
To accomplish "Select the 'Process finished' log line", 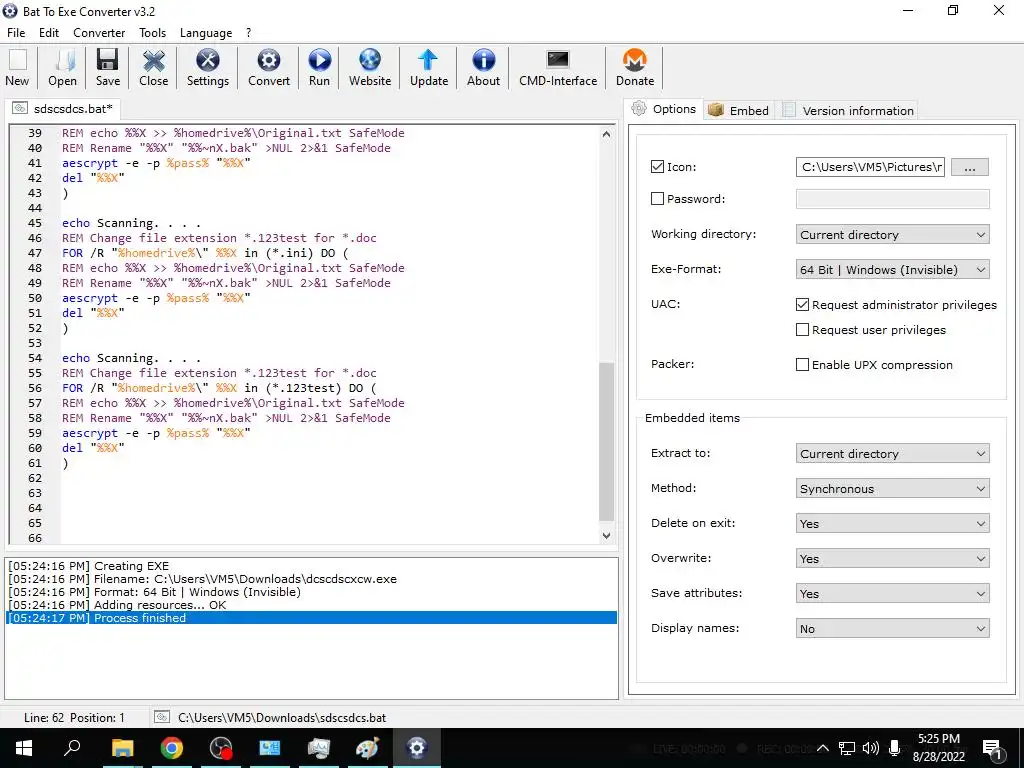I will point(312,618).
